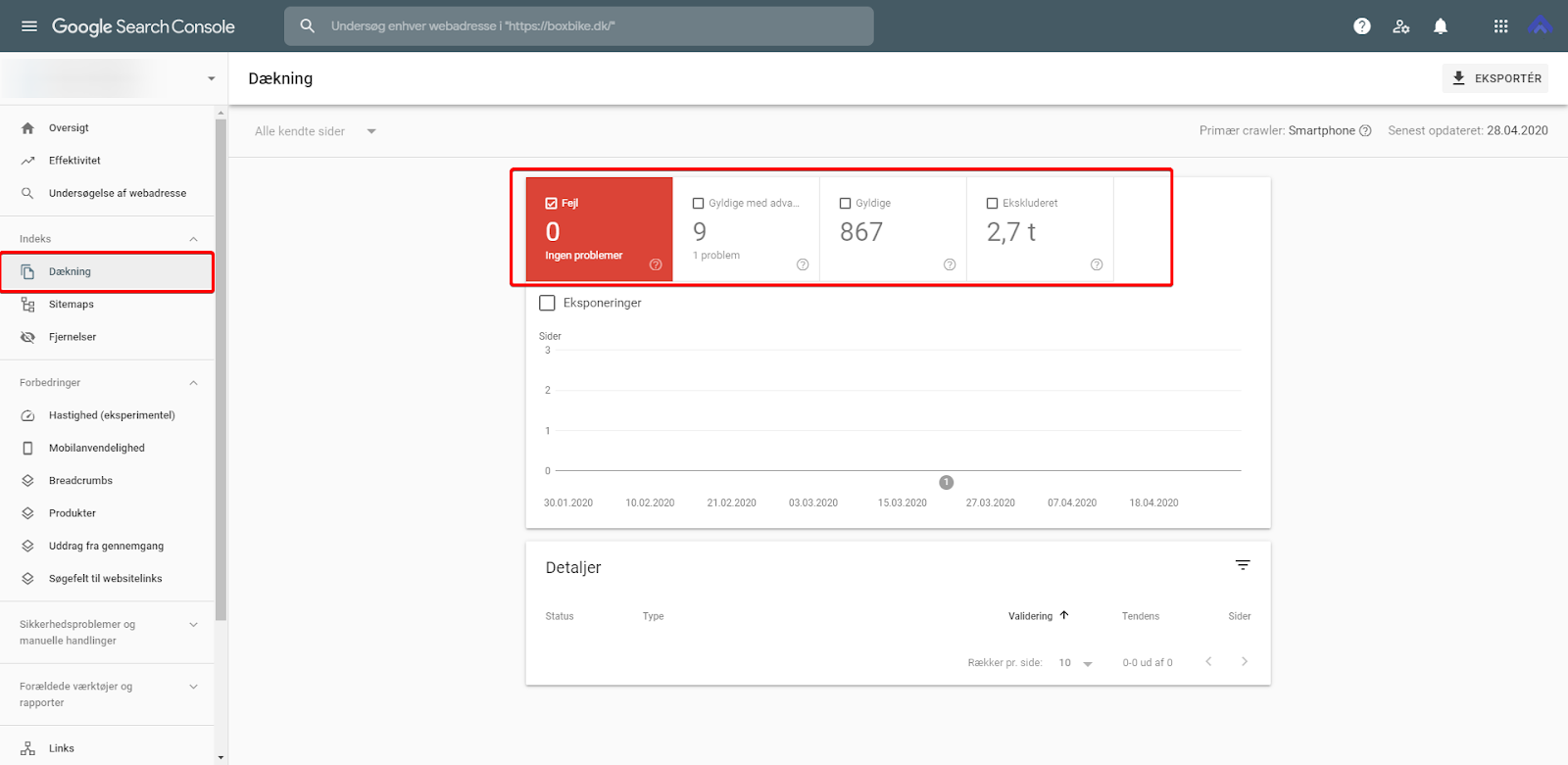This screenshot has height=765, width=1568.
Task: Open the Effektivitet report
Action: click(74, 161)
